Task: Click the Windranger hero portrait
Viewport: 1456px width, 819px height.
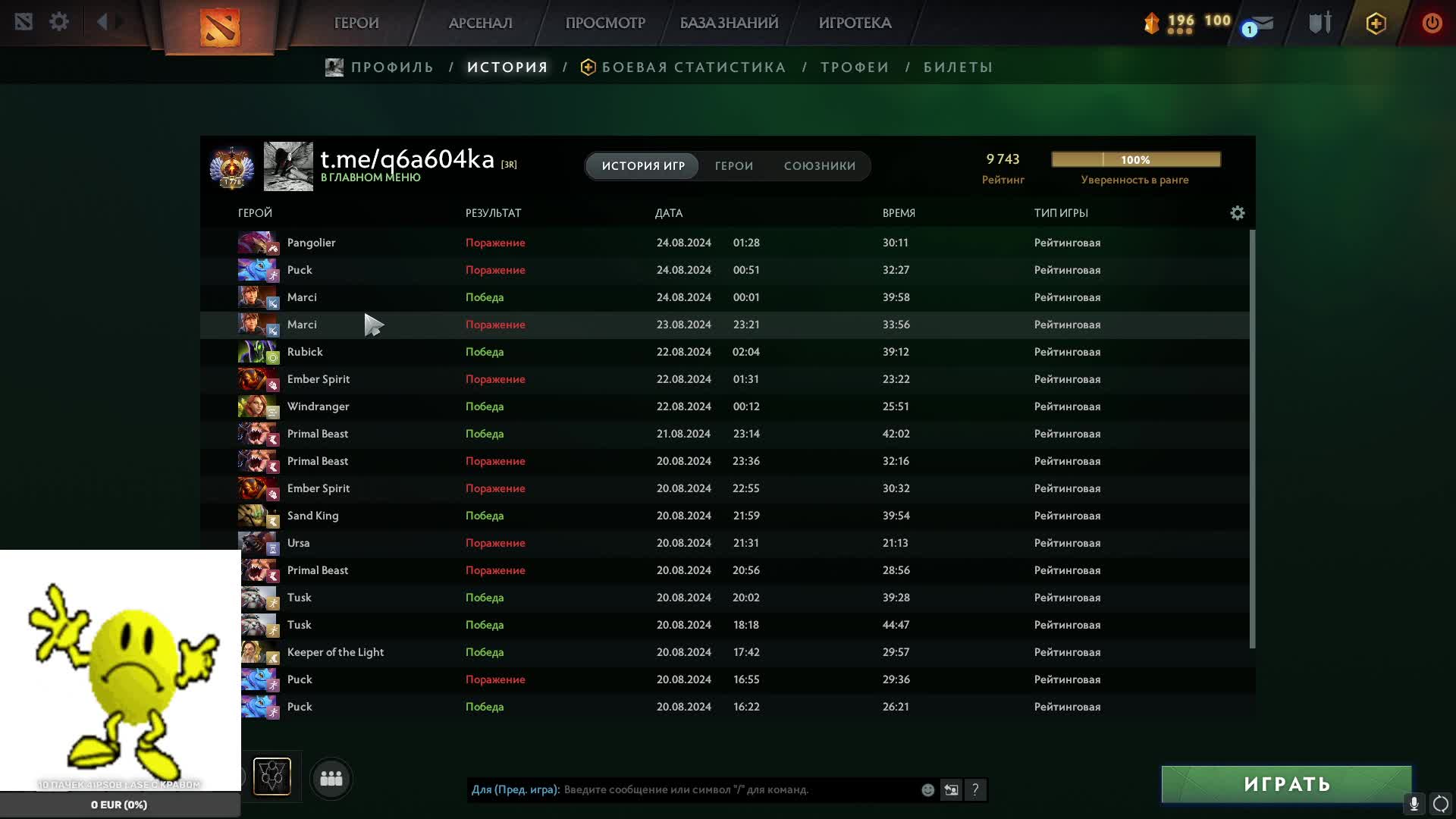Action: tap(259, 406)
